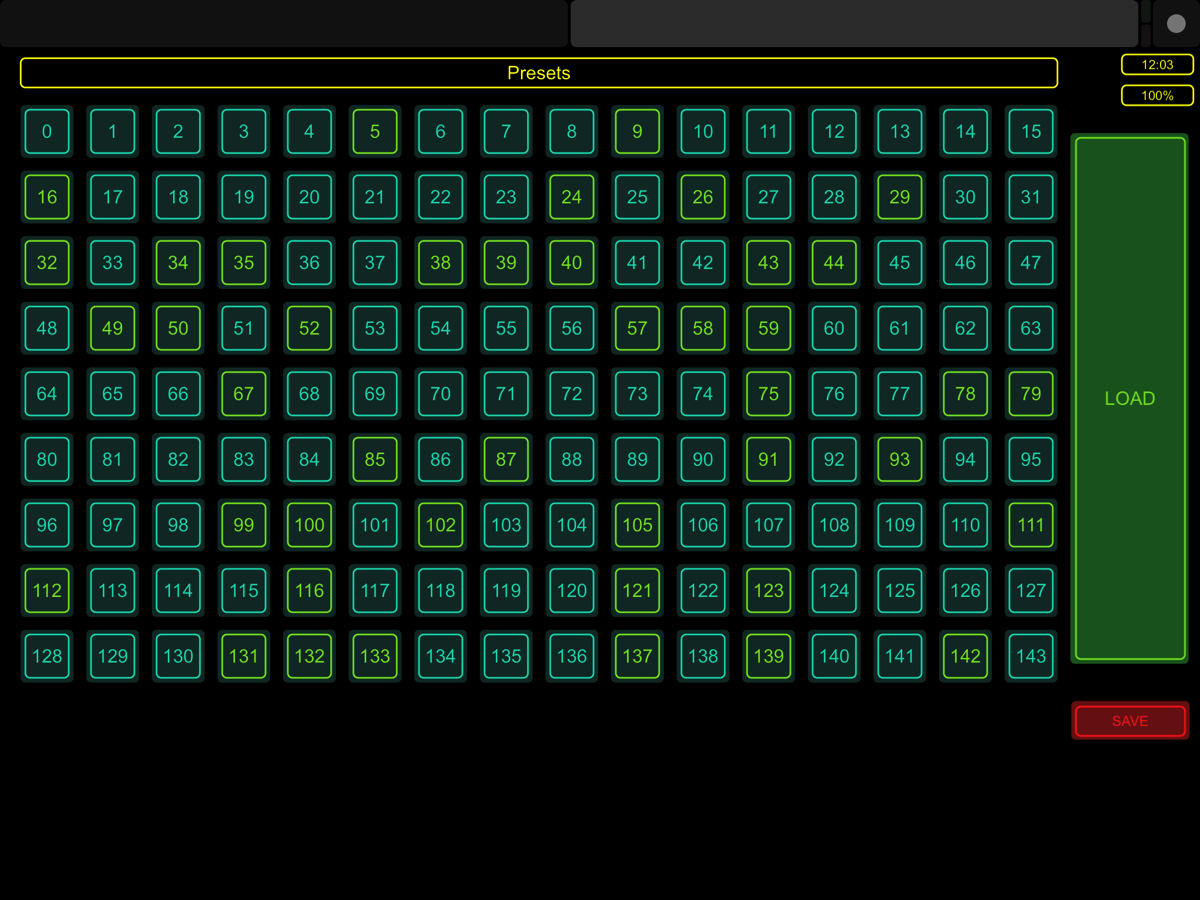This screenshot has width=1200, height=900.
Task: Select preset 38
Action: pyautogui.click(x=441, y=262)
